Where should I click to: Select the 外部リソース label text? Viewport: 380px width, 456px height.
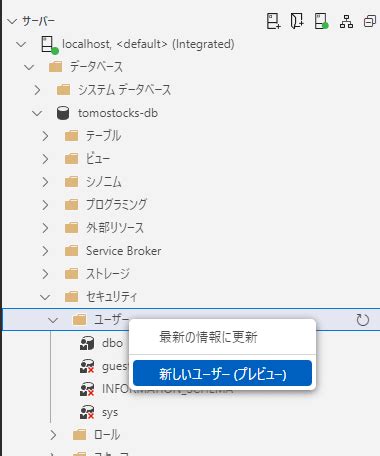tap(115, 228)
